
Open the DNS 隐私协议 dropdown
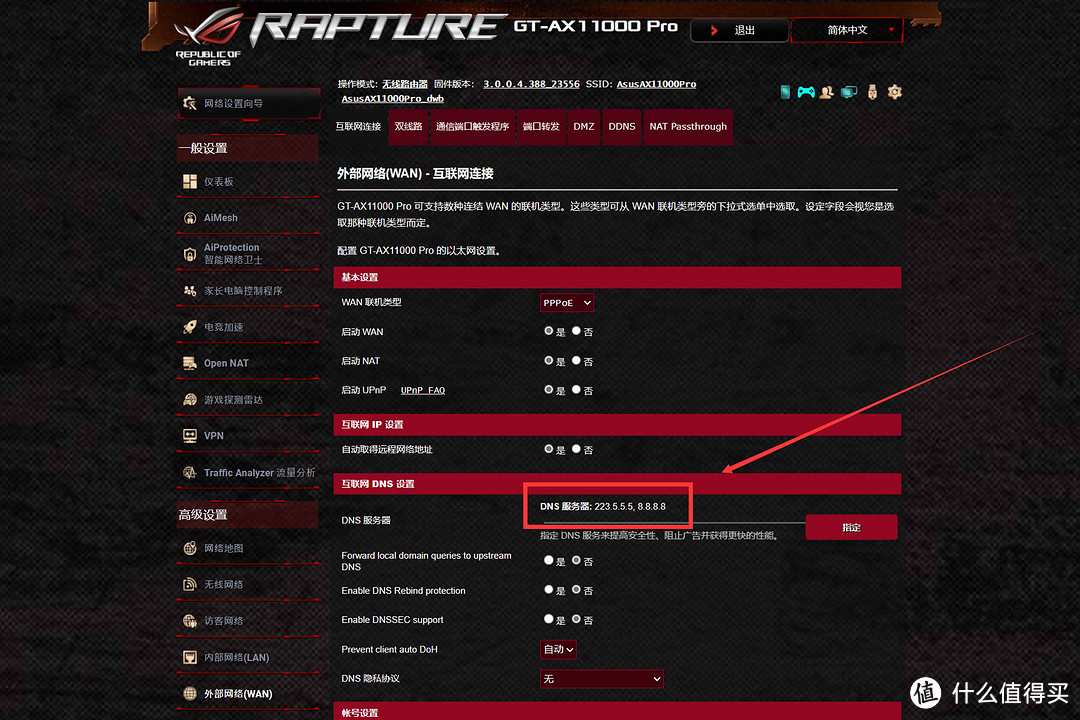601,679
